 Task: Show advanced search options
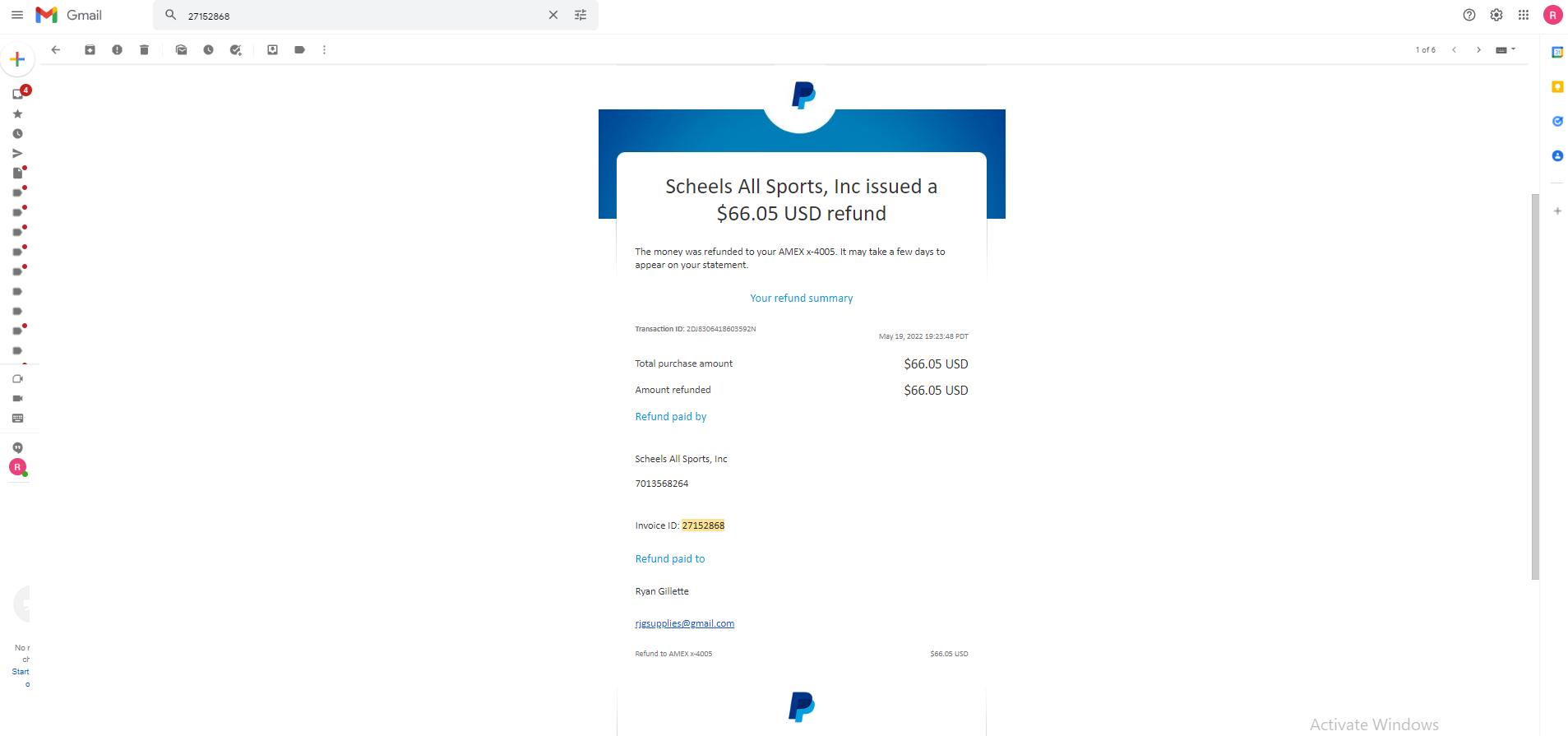click(x=580, y=15)
